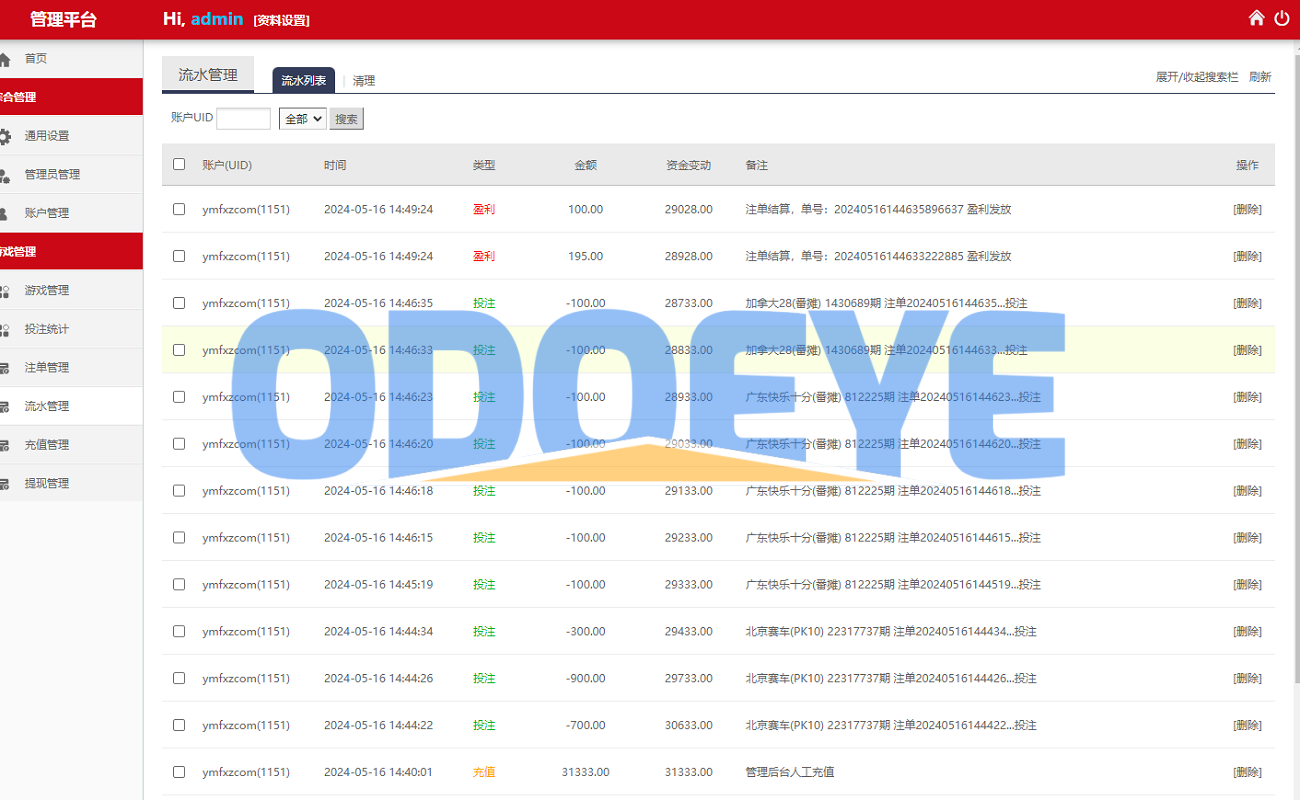The image size is (1300, 800).
Task: Click the admin username in header
Action: click(x=217, y=19)
